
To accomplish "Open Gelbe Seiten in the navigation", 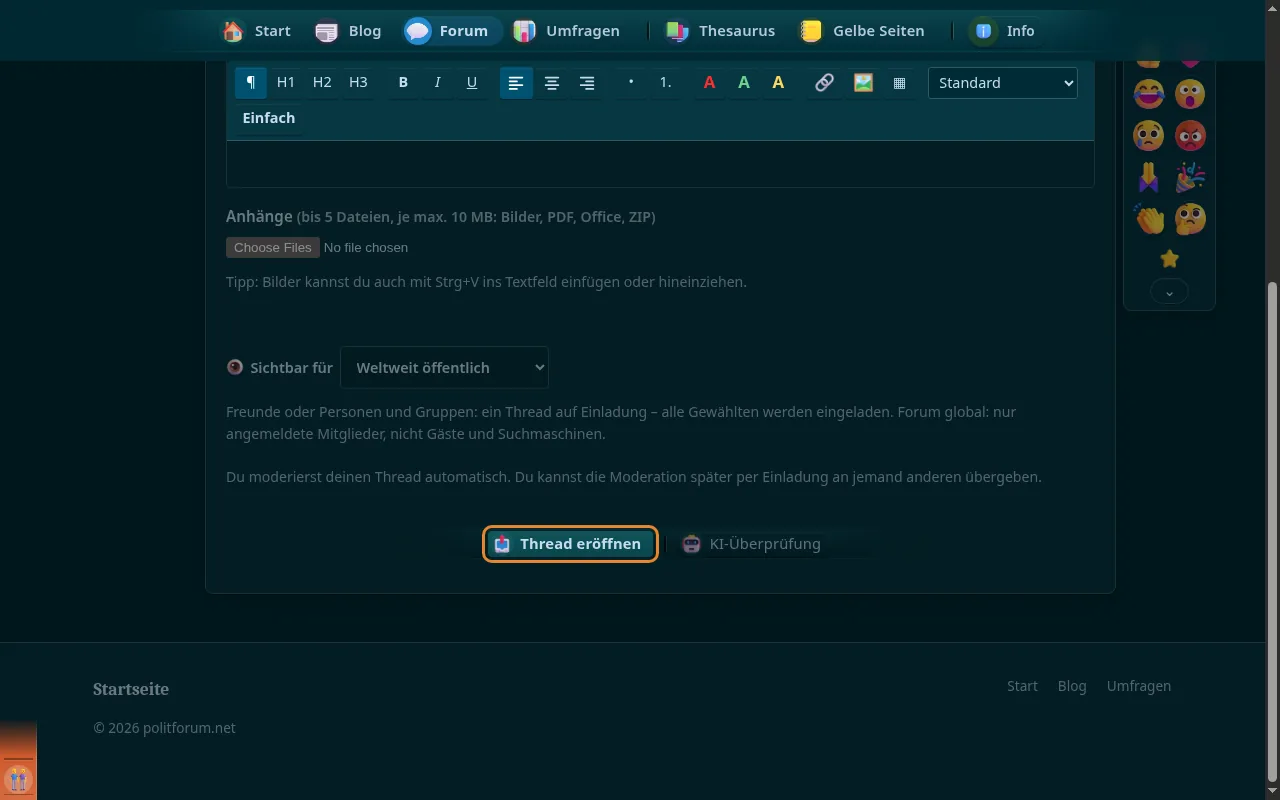I will 861,31.
